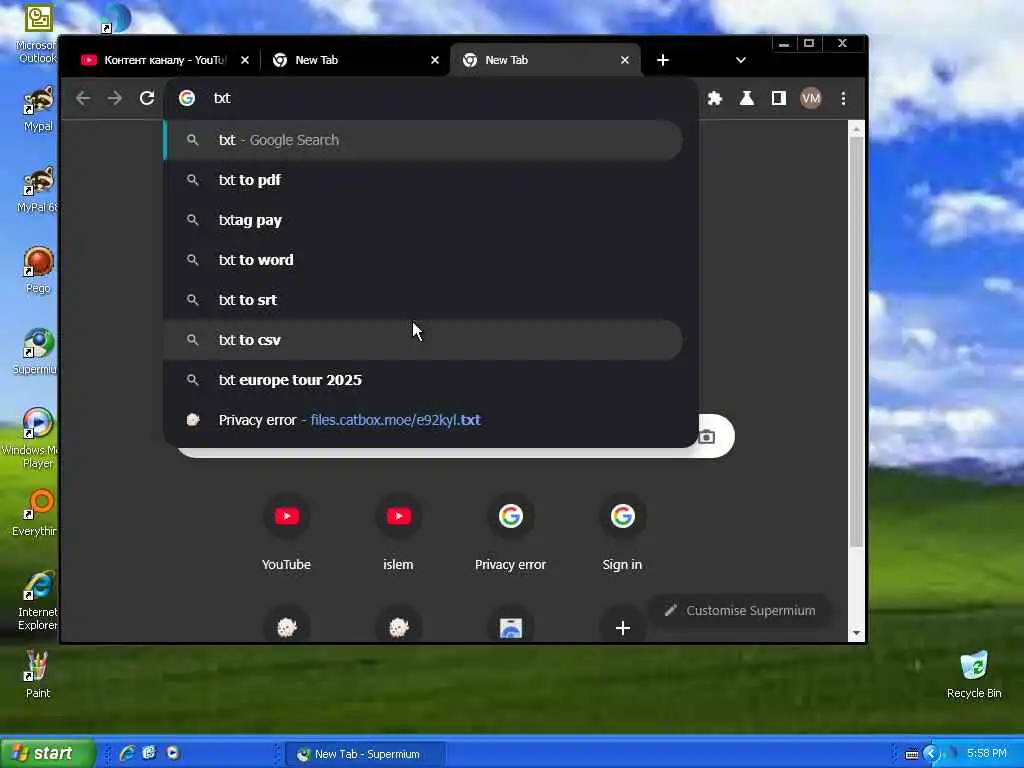Screen dimensions: 1024x768
Task: Toggle the side panel icon
Action: point(778,98)
